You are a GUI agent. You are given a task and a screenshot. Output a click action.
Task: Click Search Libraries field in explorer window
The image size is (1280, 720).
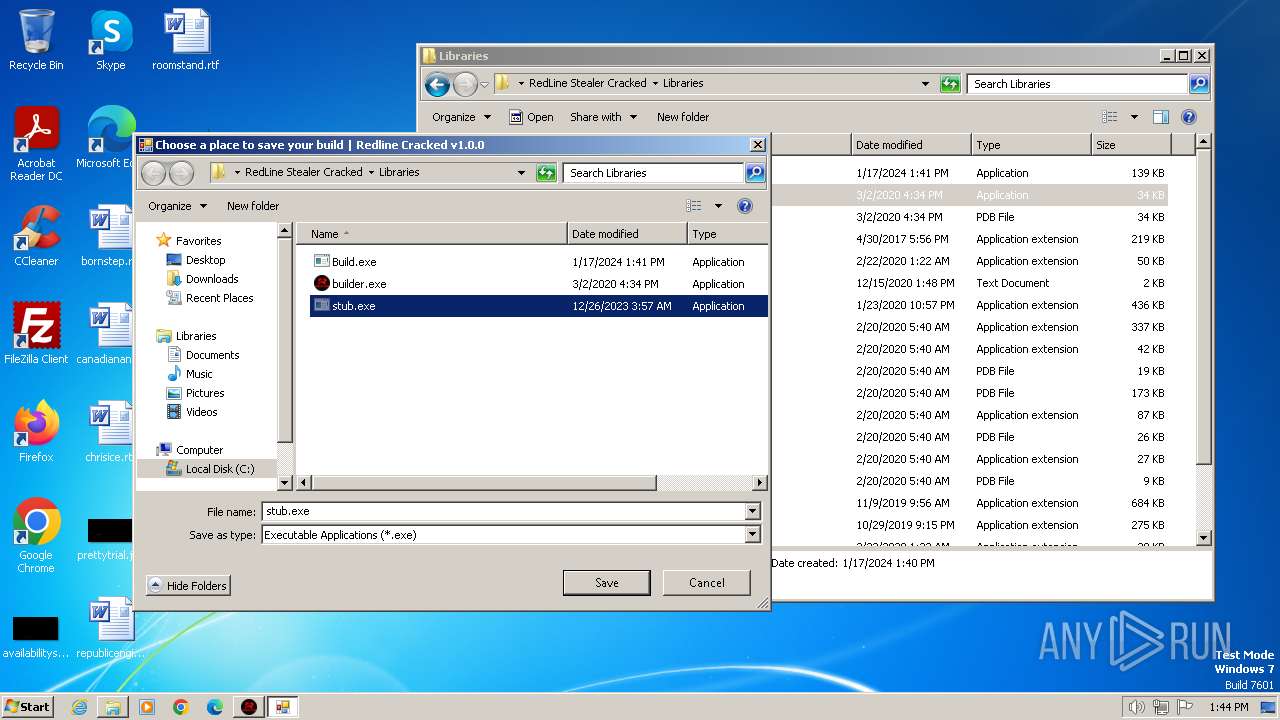[1078, 84]
